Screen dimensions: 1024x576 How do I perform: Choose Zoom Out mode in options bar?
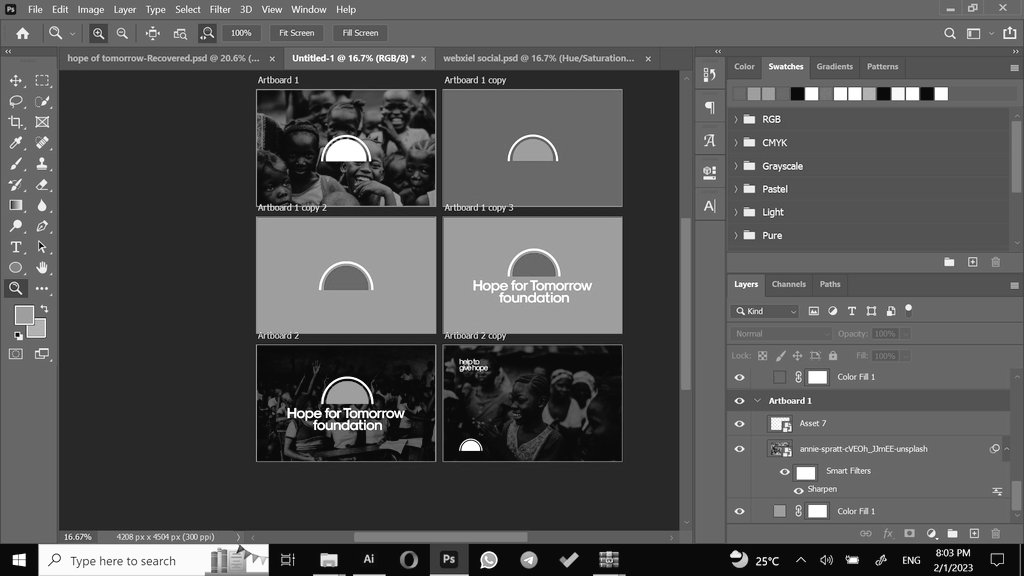point(122,33)
